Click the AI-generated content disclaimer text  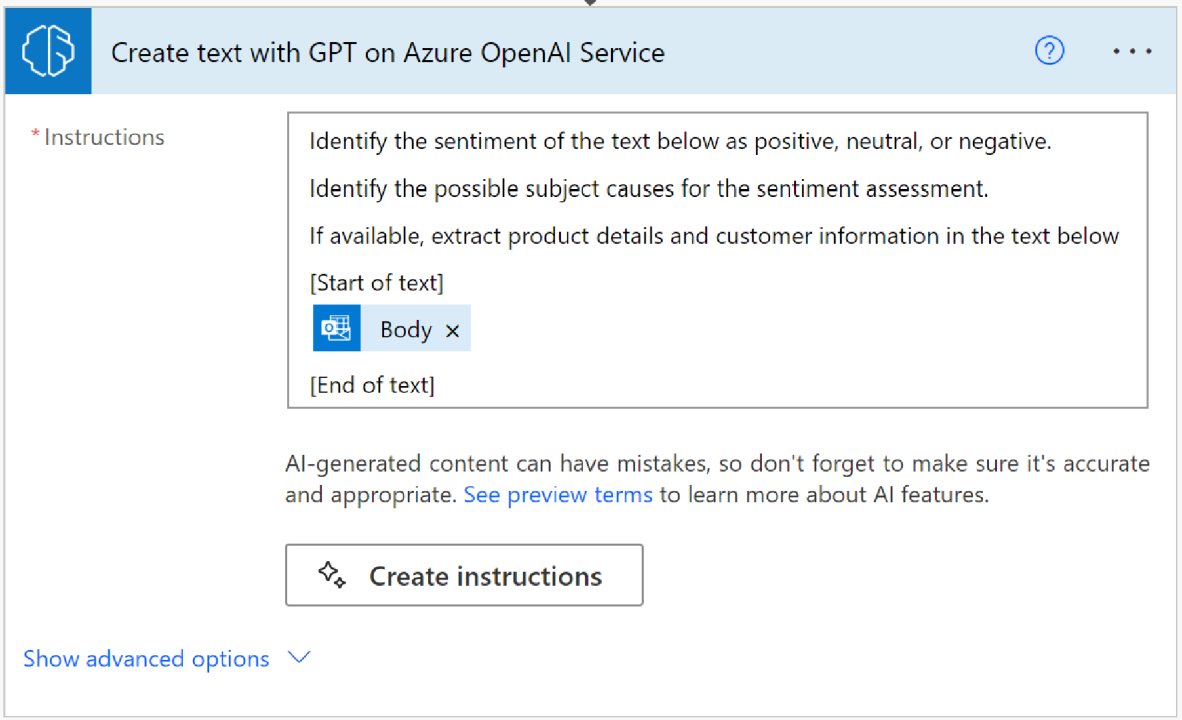click(716, 464)
